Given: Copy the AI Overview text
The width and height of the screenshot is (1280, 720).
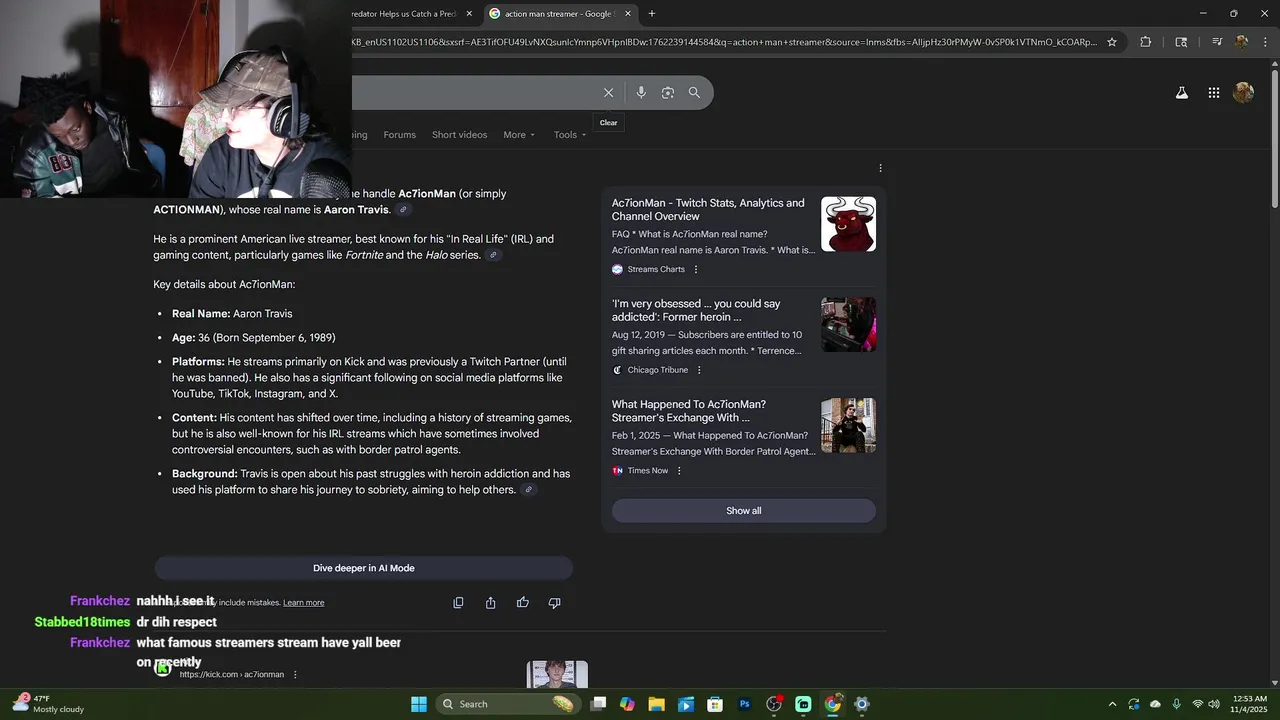Looking at the screenshot, I should pos(458,603).
